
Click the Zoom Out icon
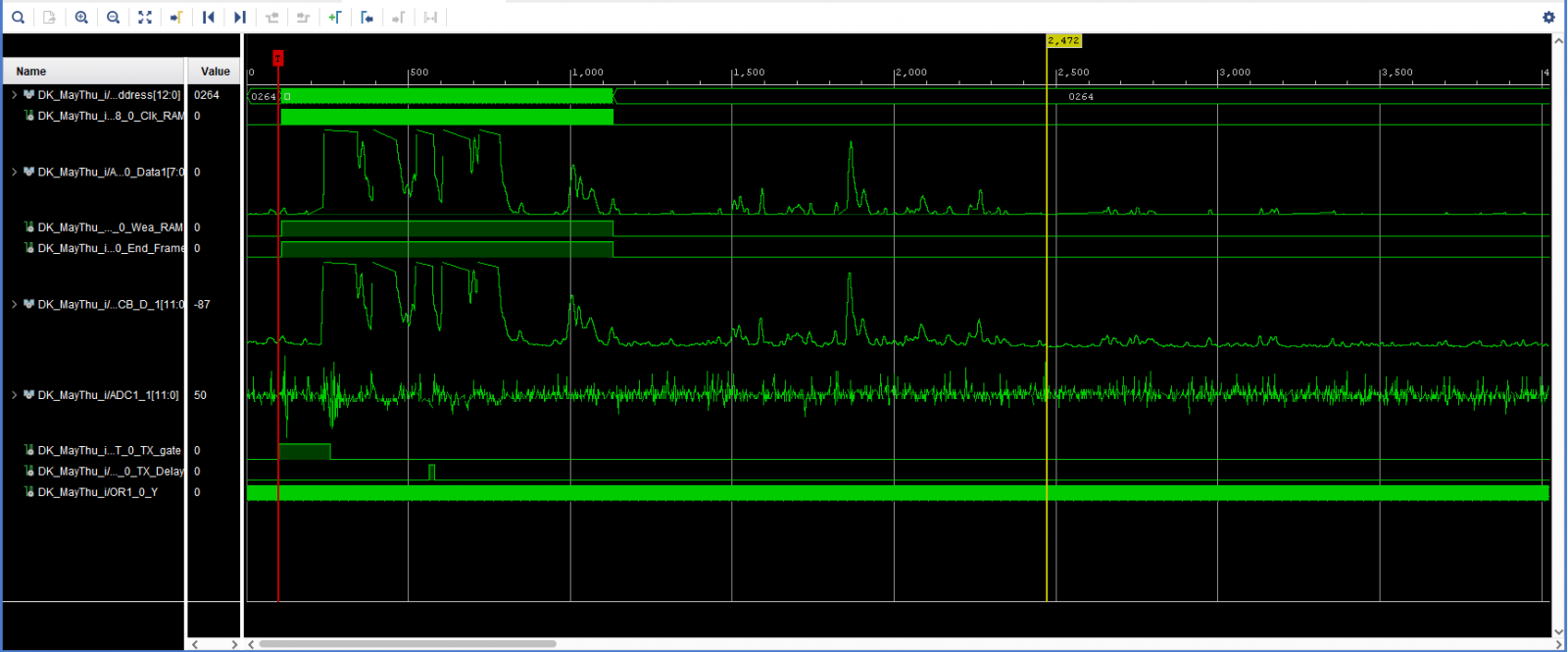(113, 17)
